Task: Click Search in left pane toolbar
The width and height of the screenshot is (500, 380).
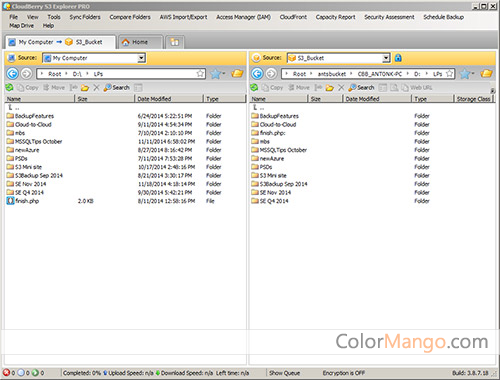Action: pyautogui.click(x=117, y=88)
